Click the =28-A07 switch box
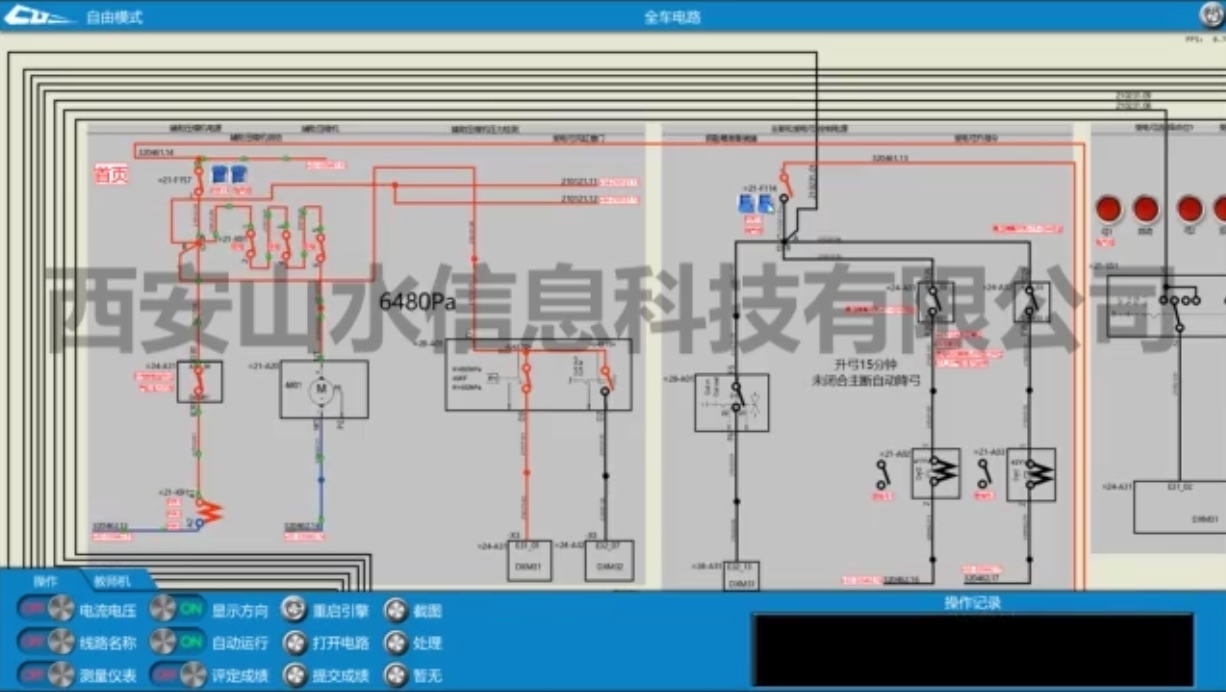The image size is (1226, 692). tap(732, 402)
